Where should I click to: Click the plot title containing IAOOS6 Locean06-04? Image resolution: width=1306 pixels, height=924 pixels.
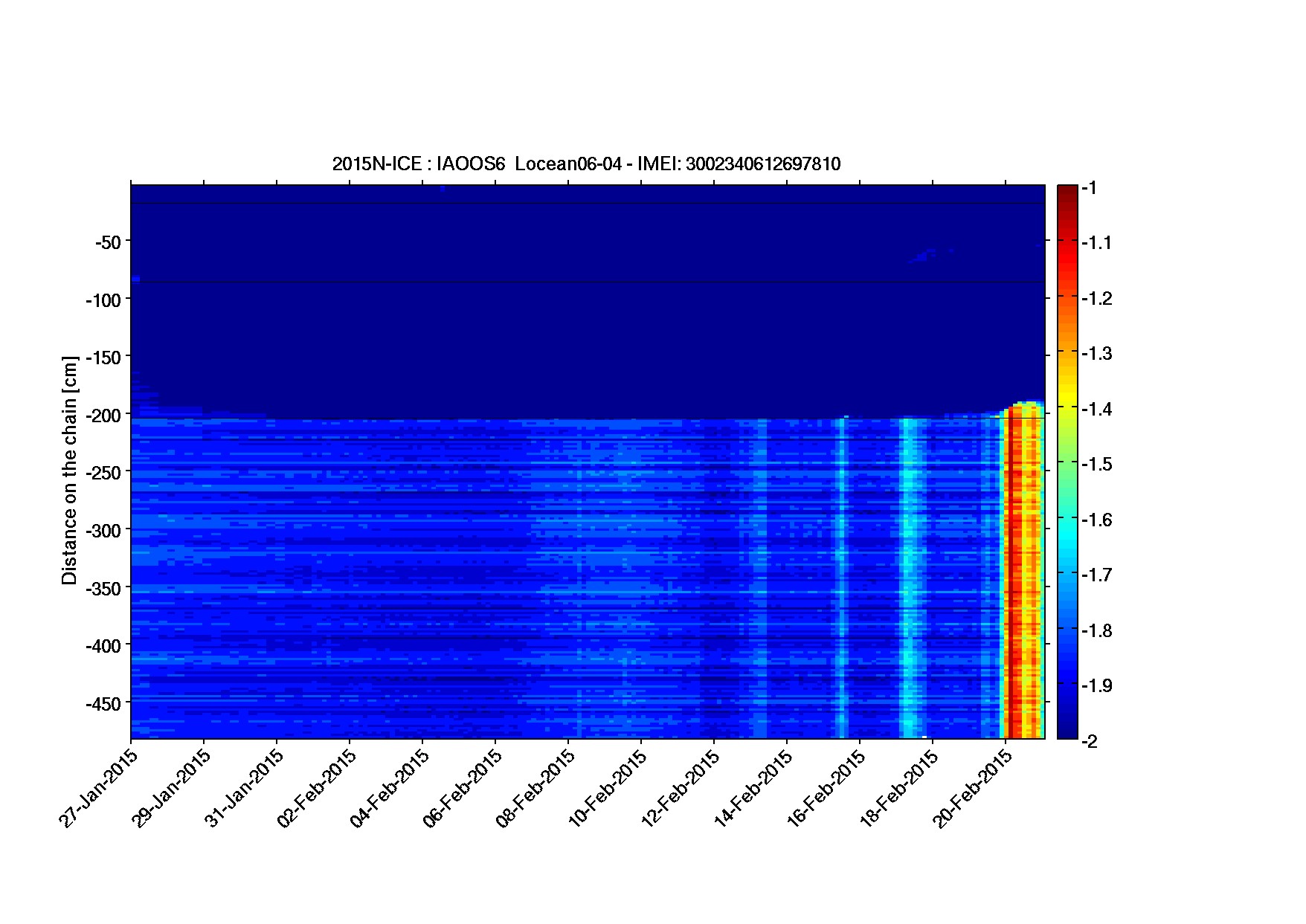(x=586, y=164)
